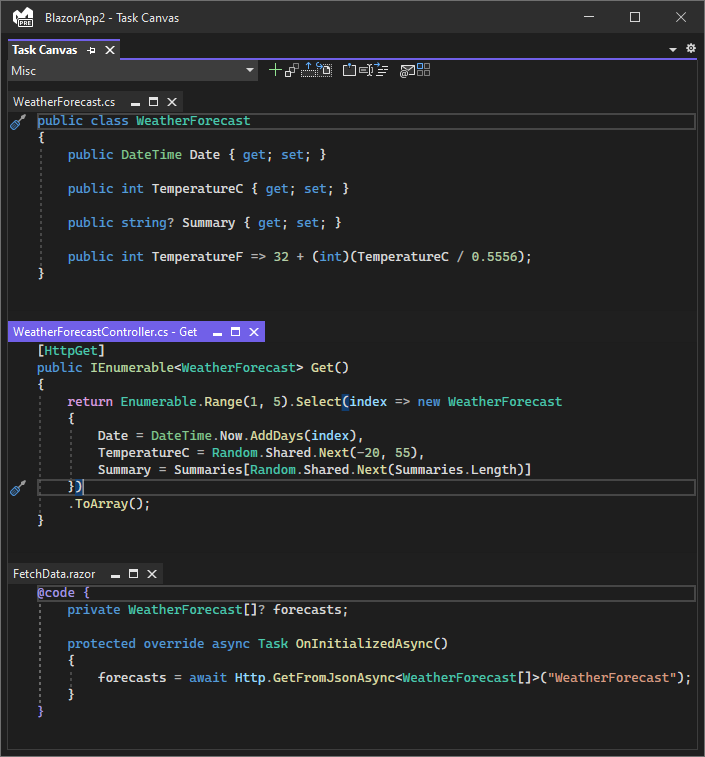Select the WeatherForecastController.cs - Get header
The height and width of the screenshot is (757, 705).
105,332
